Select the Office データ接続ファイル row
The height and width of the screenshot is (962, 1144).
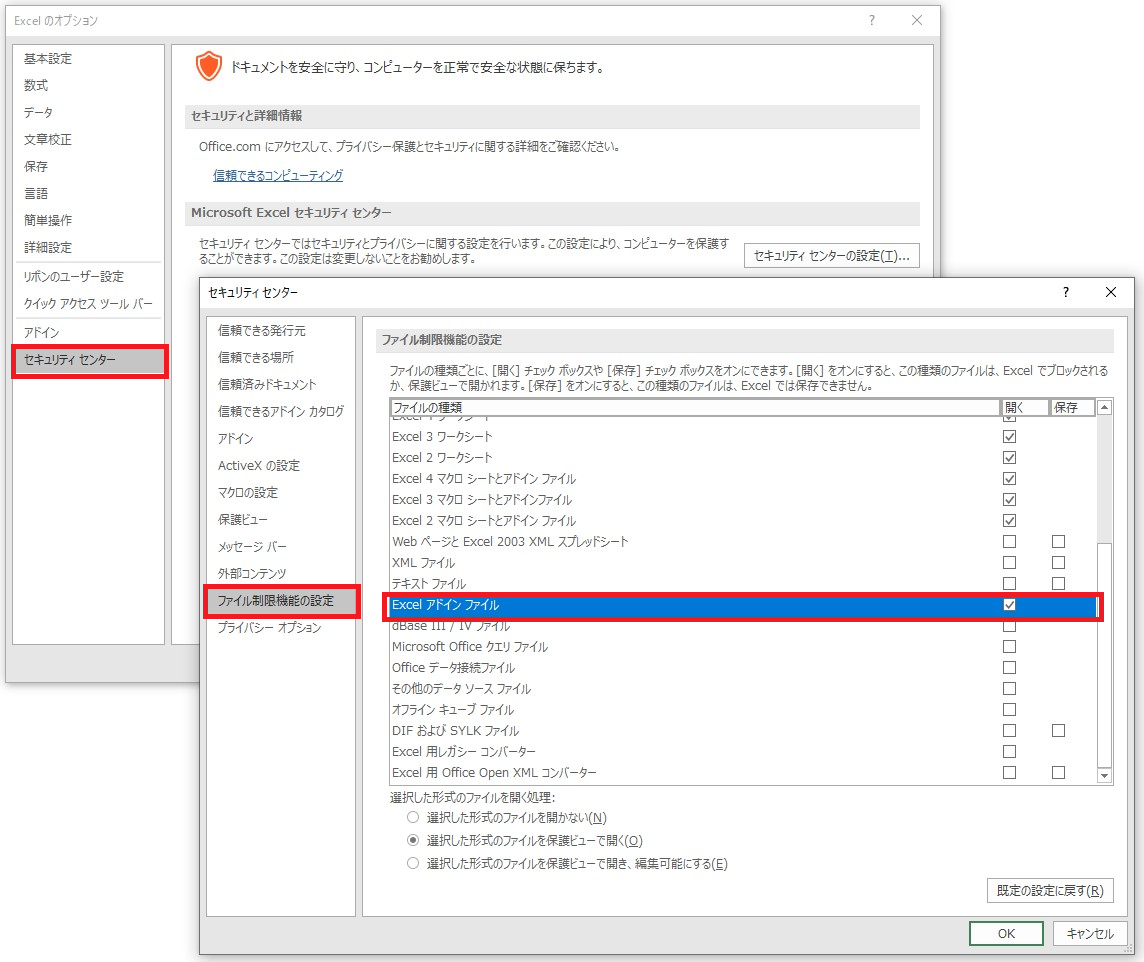[743, 668]
